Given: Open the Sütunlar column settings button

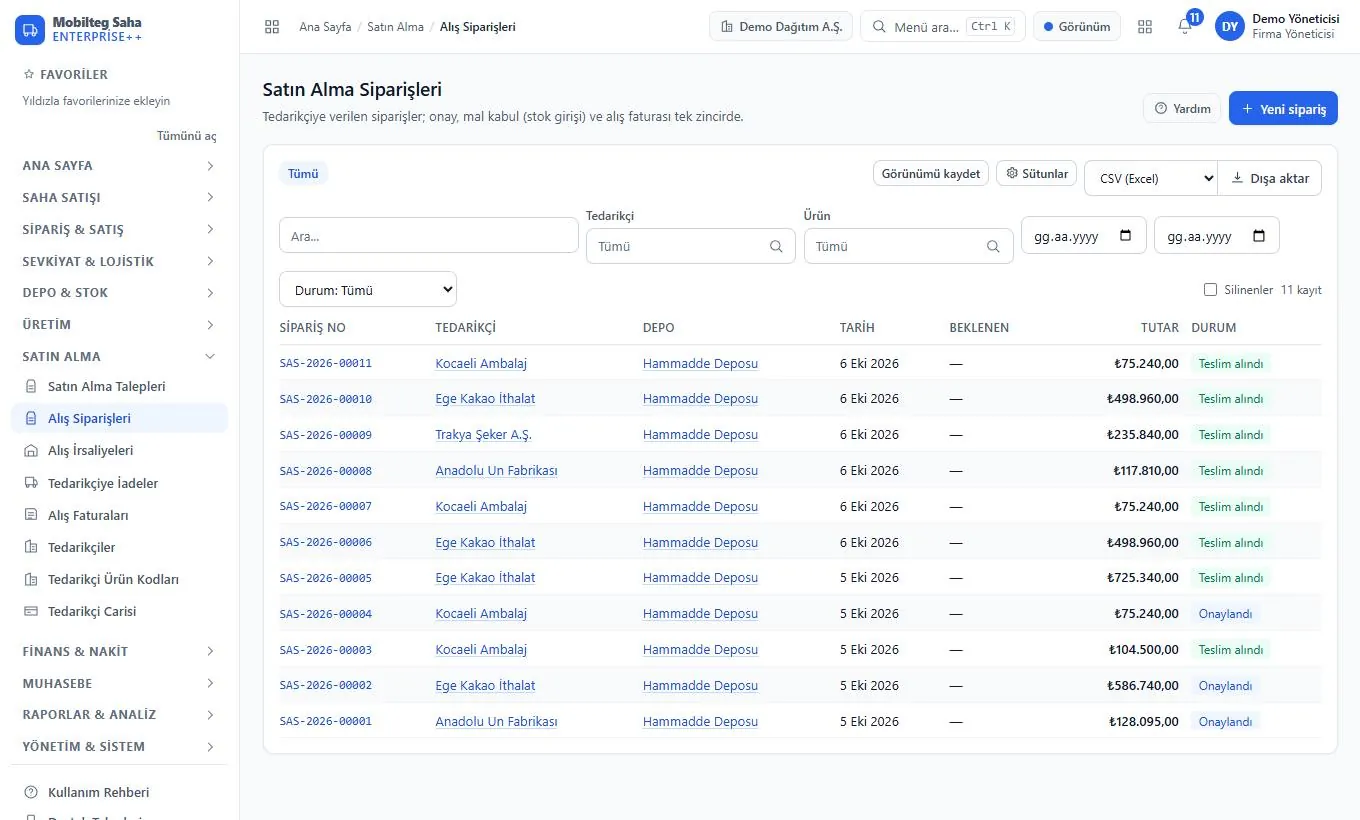Looking at the screenshot, I should pos(1037,173).
